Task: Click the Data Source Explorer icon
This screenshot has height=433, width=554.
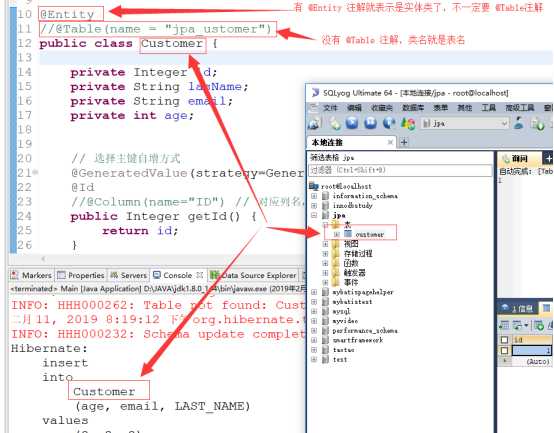Action: [214, 275]
